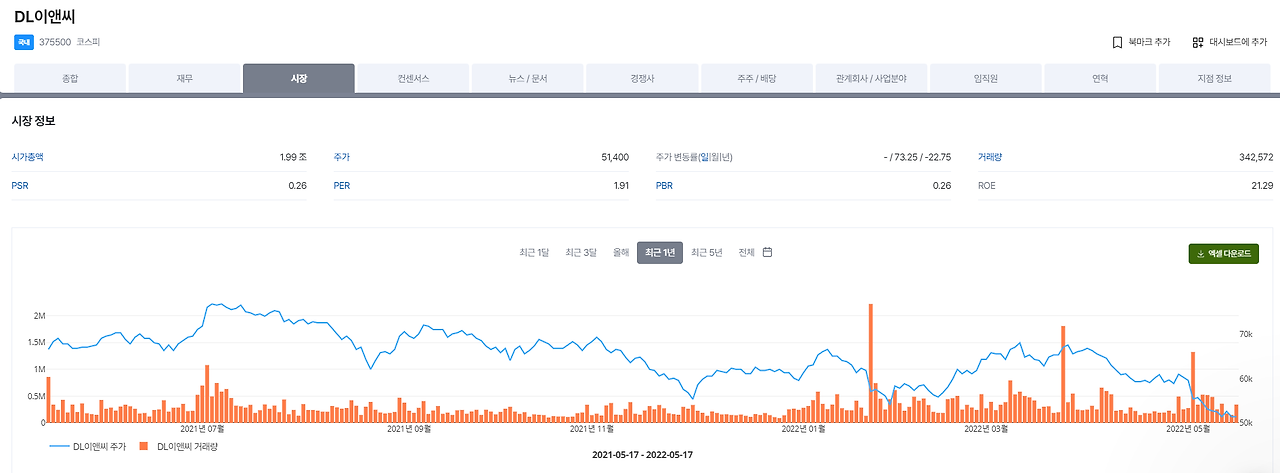Screen dimensions: 1280x473
Task: Open the 시가총액 link
Action: 28,157
